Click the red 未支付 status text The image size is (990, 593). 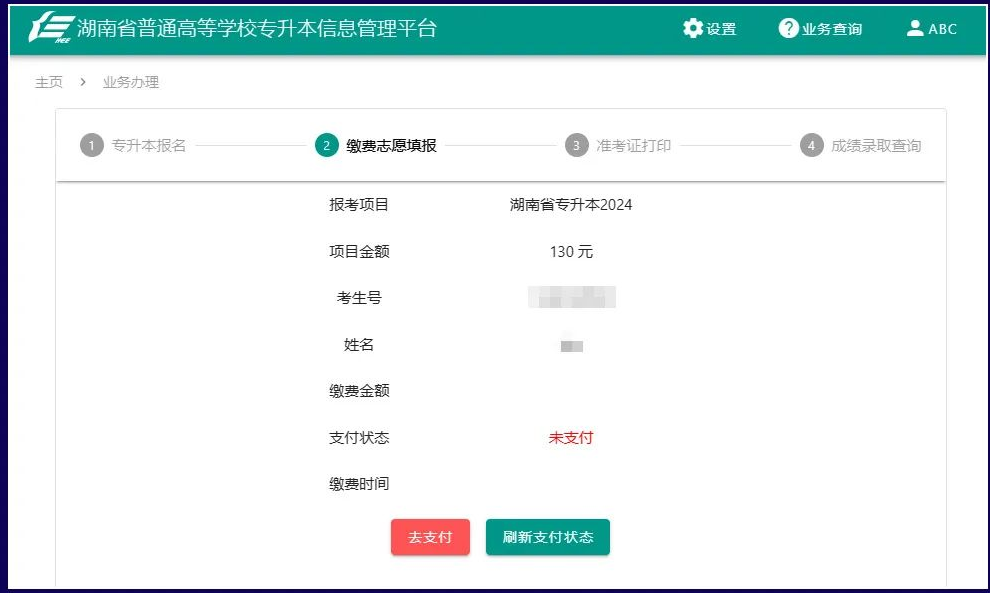click(571, 437)
